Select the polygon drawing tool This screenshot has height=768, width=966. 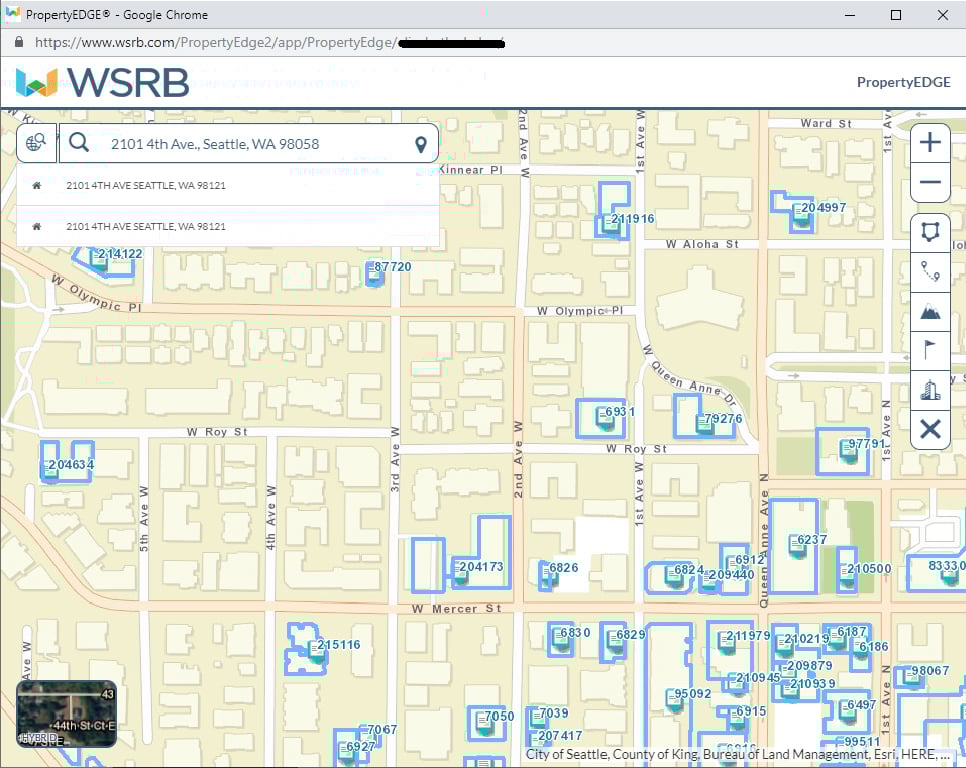click(930, 231)
